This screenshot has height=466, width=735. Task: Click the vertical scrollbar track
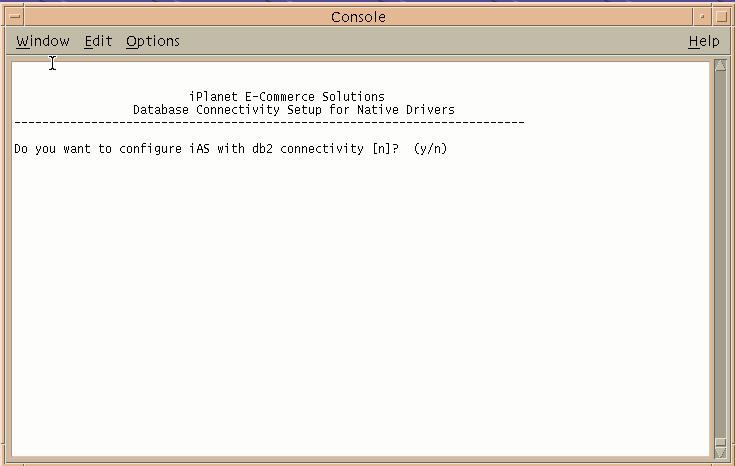tap(720, 253)
